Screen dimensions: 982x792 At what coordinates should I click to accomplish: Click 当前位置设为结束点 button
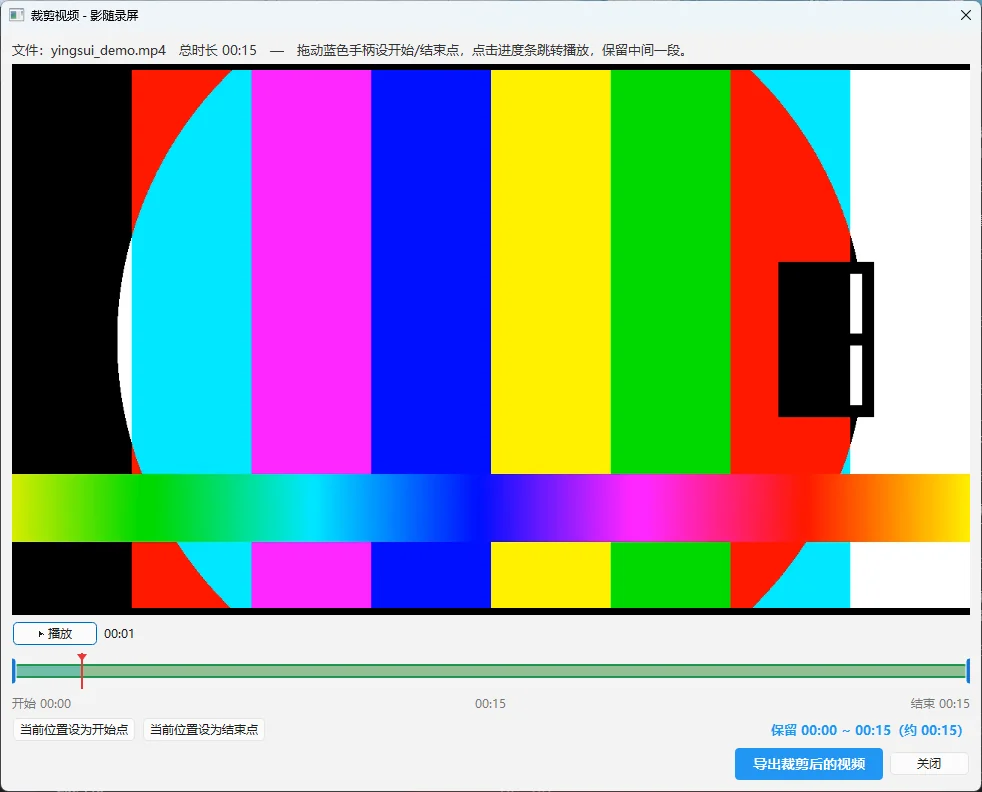[204, 729]
